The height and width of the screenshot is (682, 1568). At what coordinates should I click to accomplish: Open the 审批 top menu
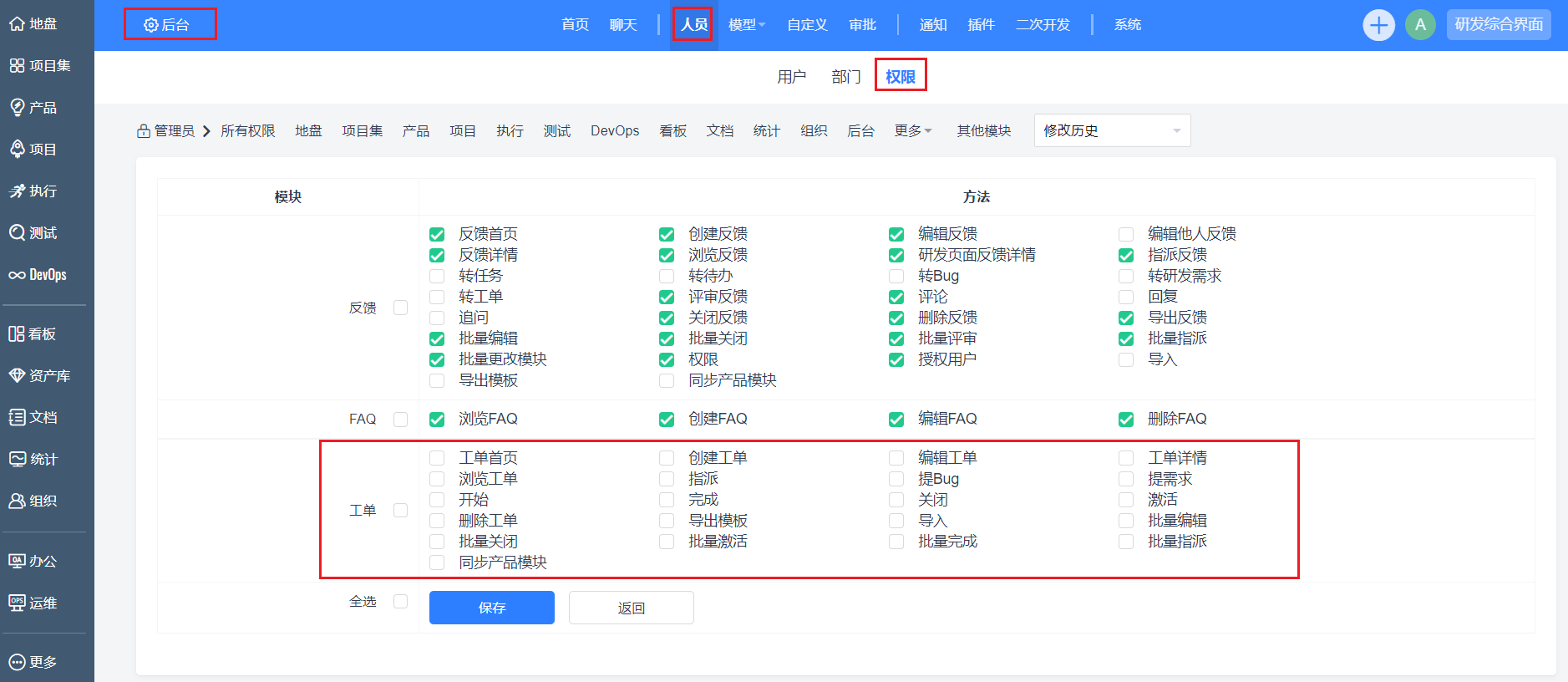tap(862, 25)
